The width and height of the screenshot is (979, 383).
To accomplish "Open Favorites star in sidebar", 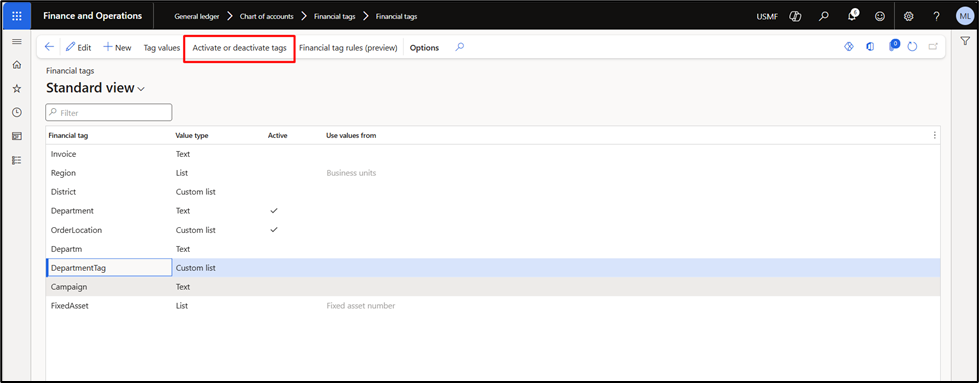I will coord(17,89).
